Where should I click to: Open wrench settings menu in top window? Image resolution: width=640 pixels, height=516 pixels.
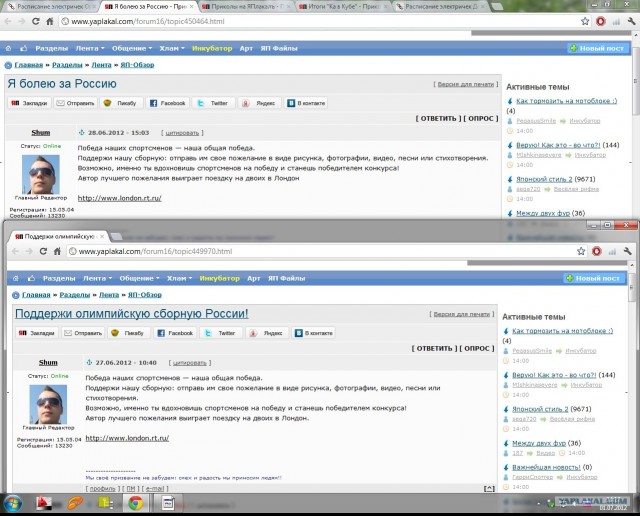coord(631,21)
